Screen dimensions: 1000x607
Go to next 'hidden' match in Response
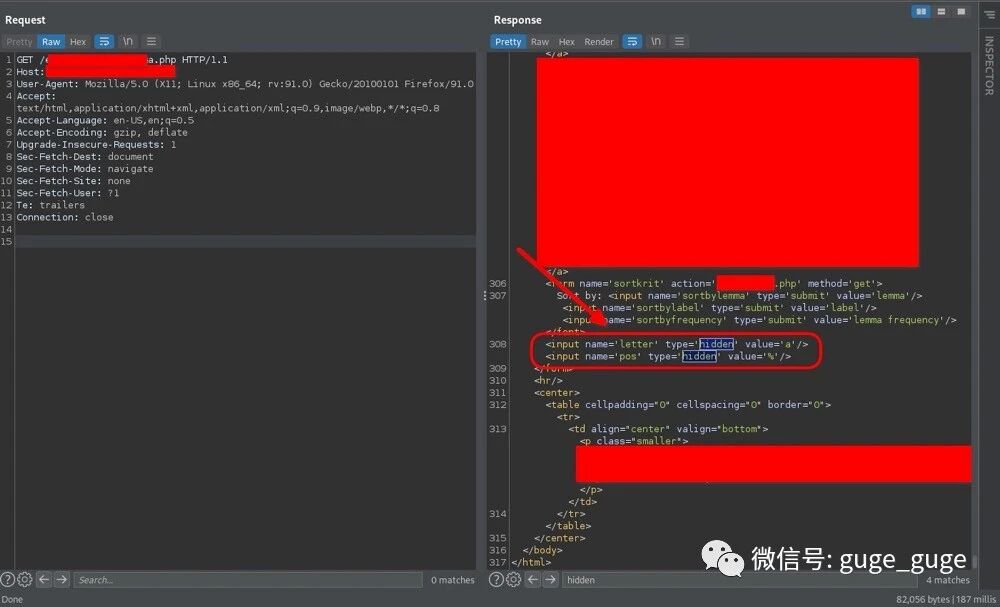(x=550, y=580)
